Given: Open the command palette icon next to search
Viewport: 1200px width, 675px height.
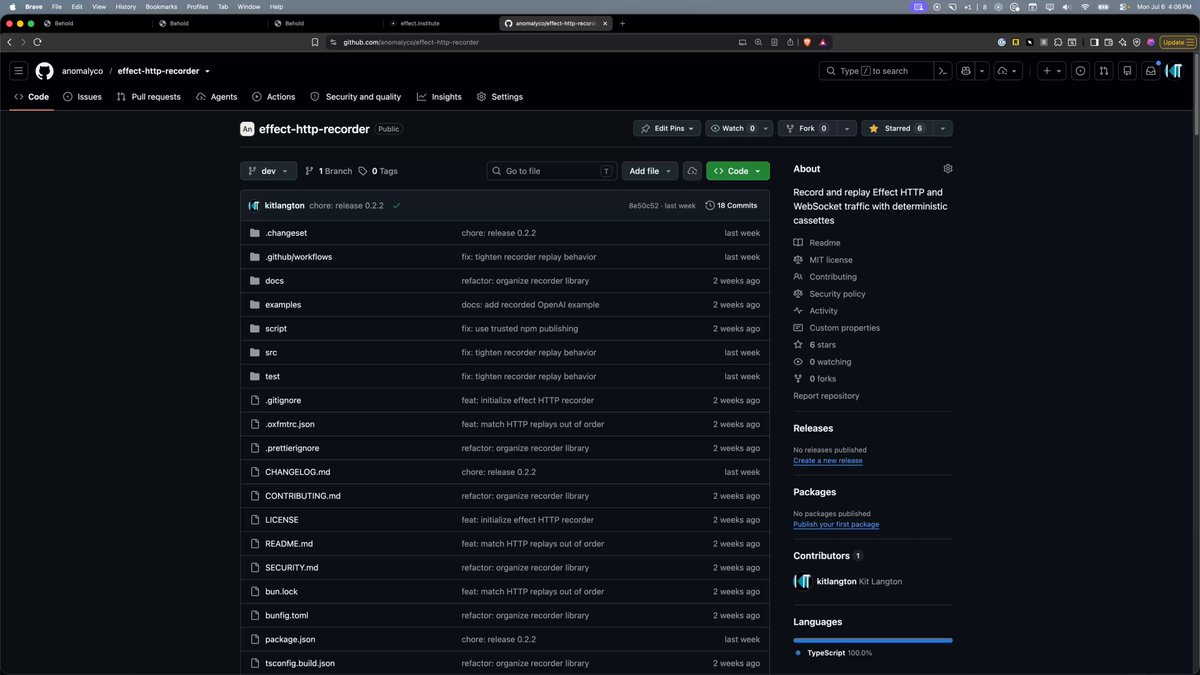Looking at the screenshot, I should click(942, 71).
